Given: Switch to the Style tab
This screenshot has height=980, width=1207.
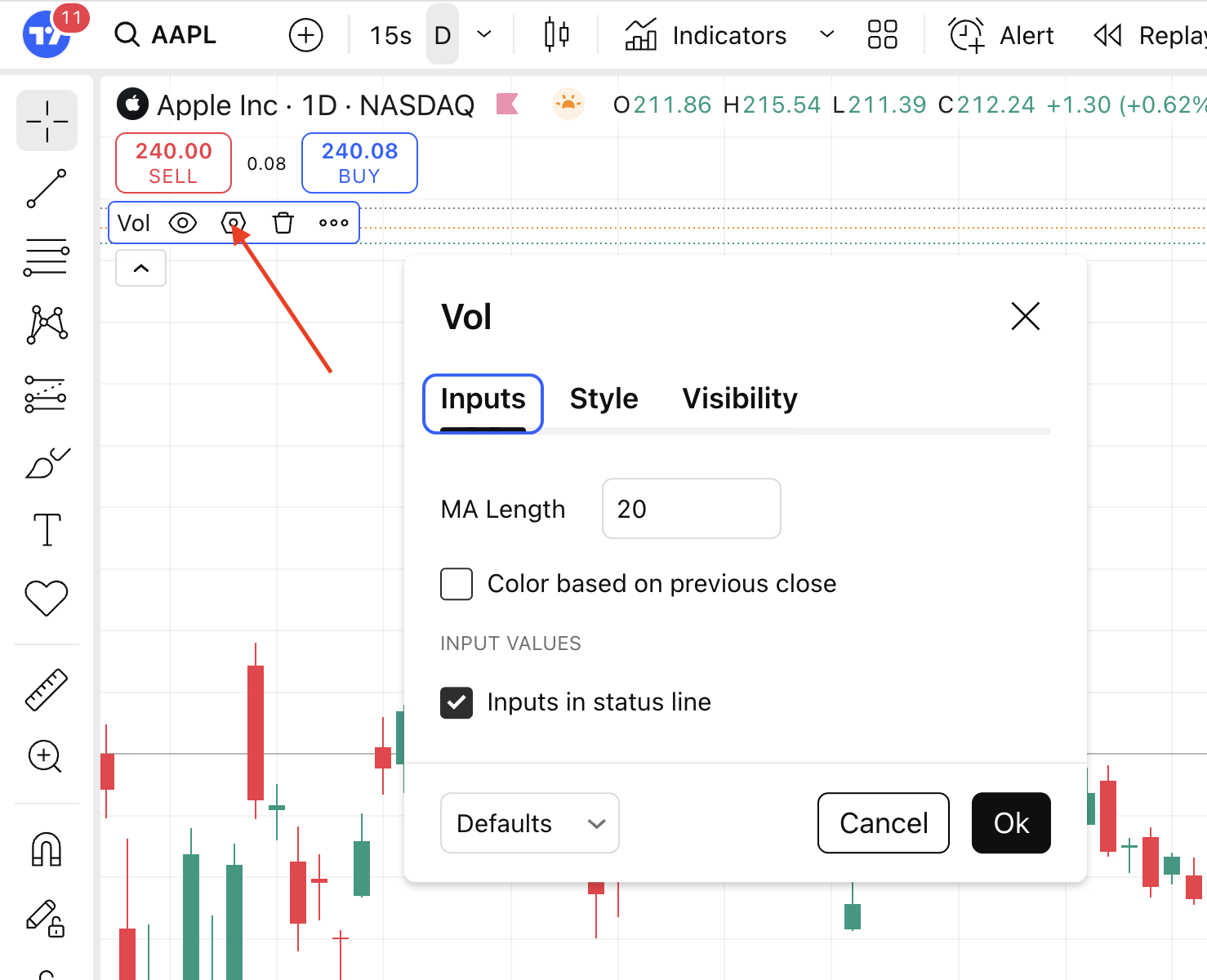Looking at the screenshot, I should (603, 399).
